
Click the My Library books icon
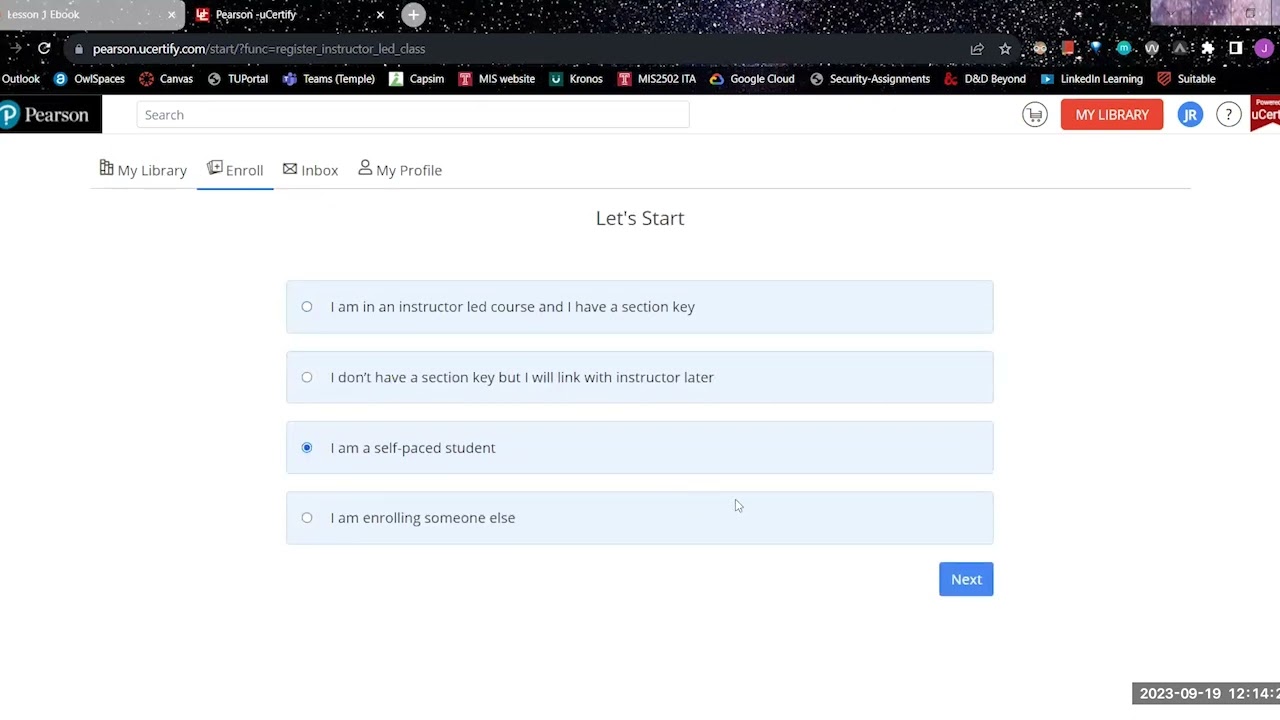106,168
